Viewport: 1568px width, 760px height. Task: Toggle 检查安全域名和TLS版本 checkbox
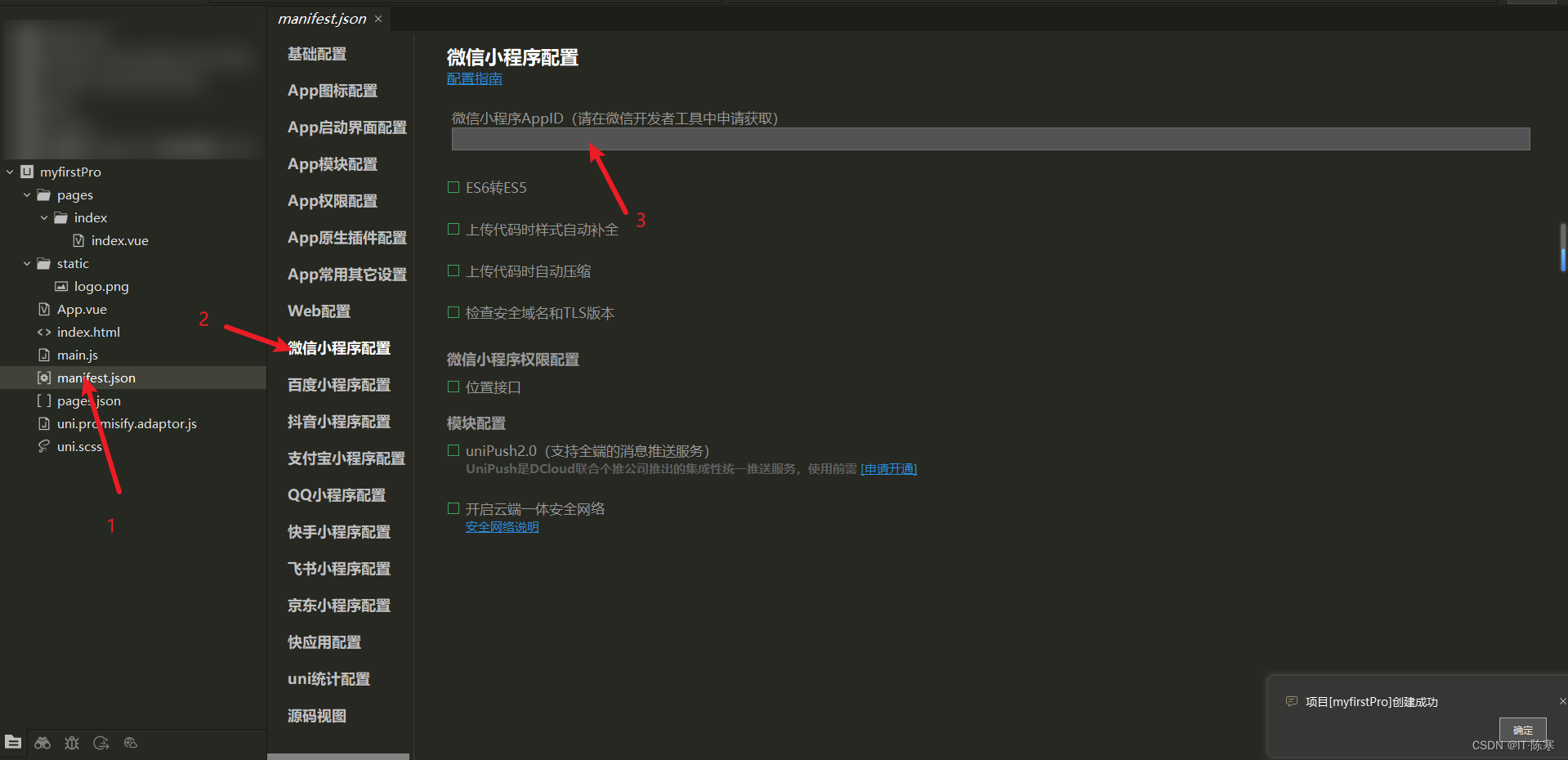click(x=453, y=312)
